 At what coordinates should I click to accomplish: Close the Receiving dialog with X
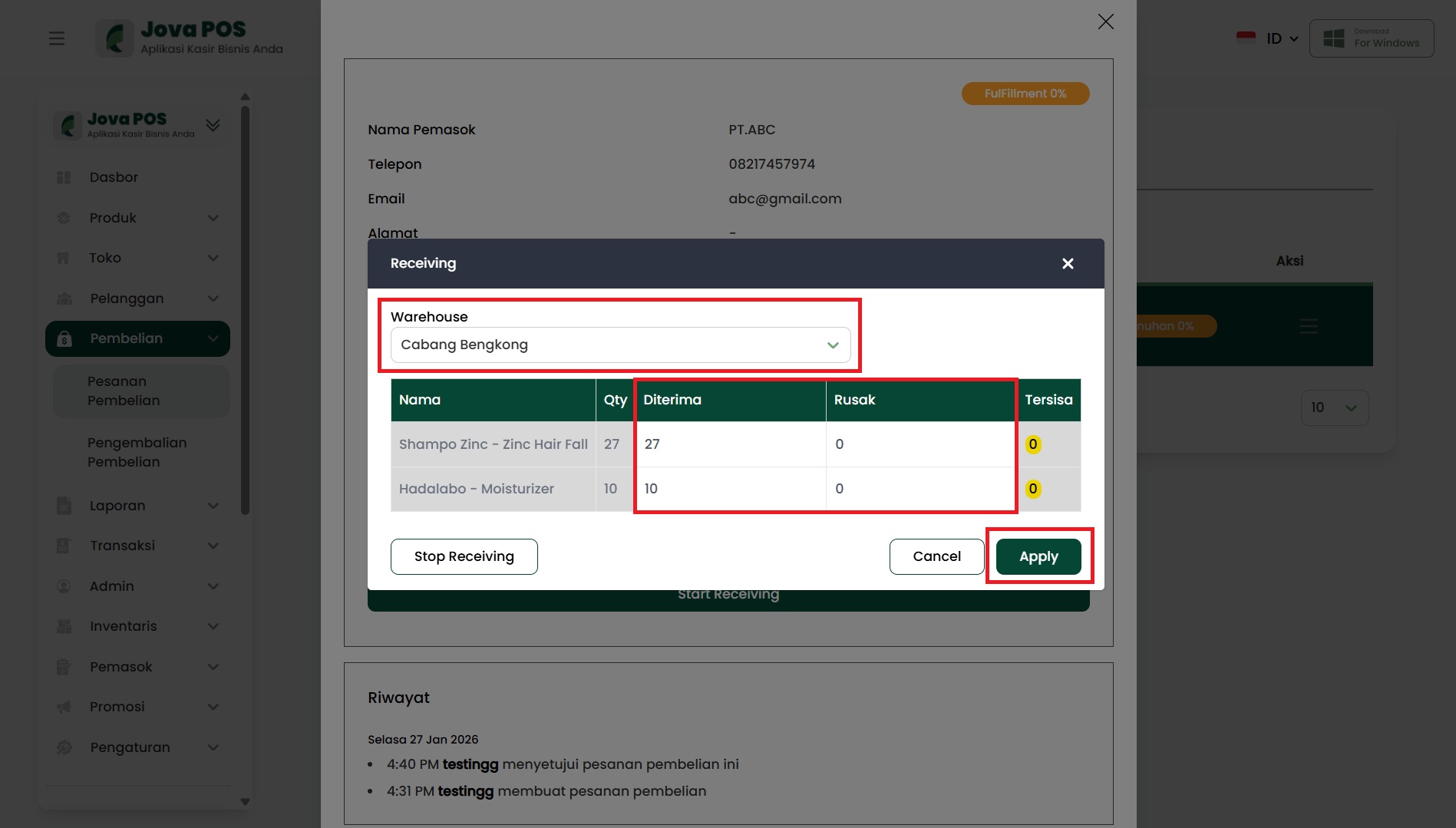(1068, 263)
